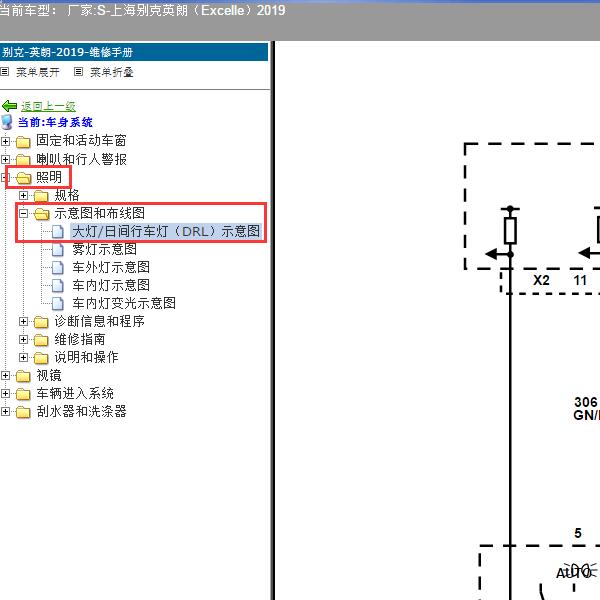Open the 雾灯示意图 document

(104, 249)
